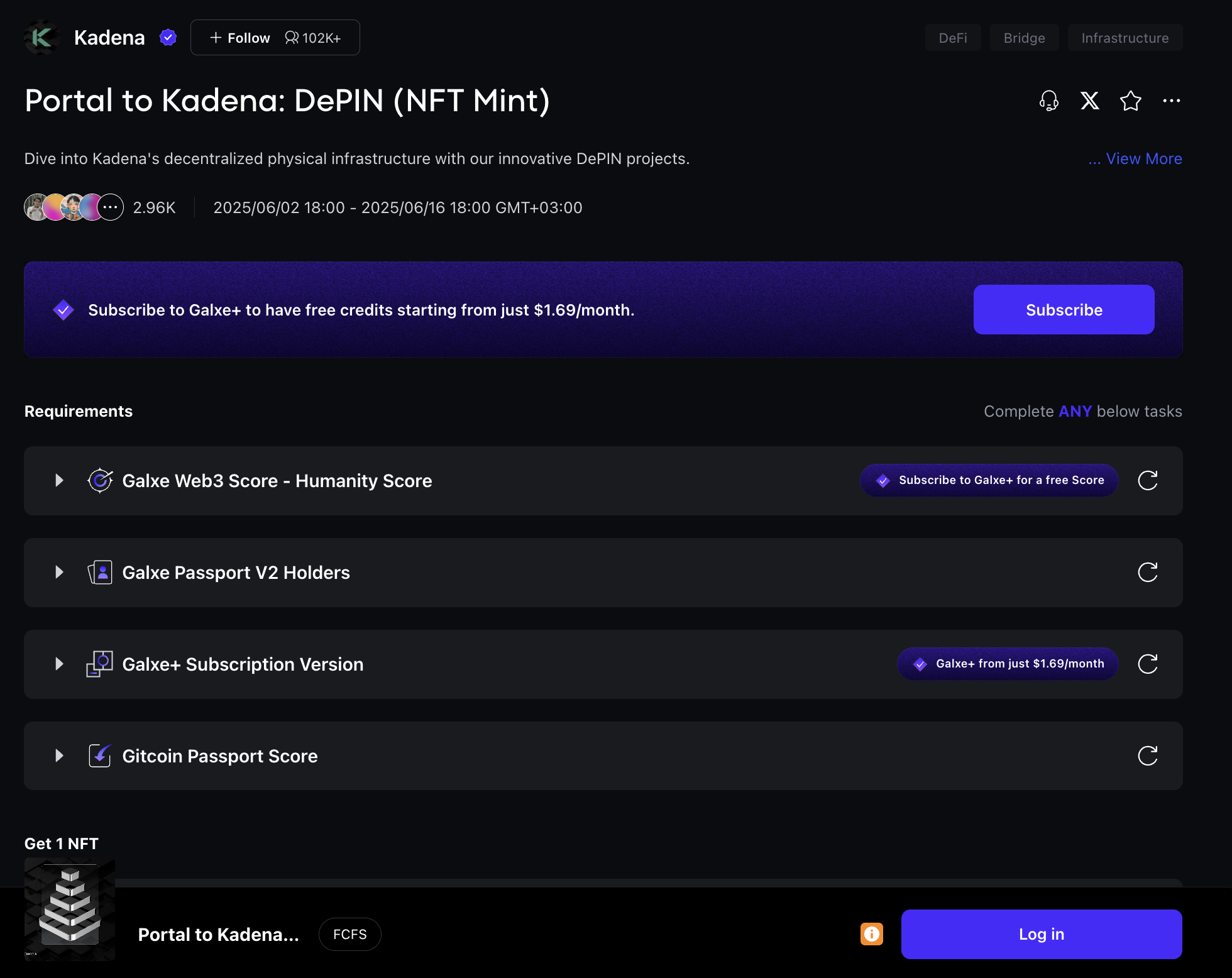Click the Kadena logo avatar
The image size is (1232, 978).
pyautogui.click(x=42, y=38)
